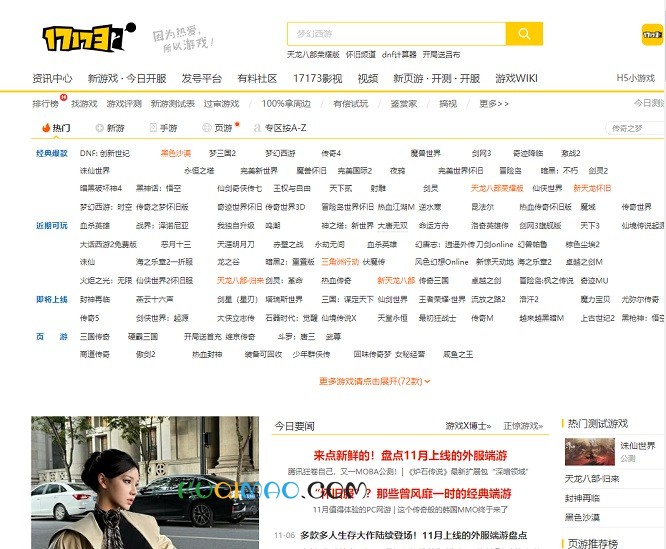Open 资讯中心 in main navigation

(x=52, y=79)
